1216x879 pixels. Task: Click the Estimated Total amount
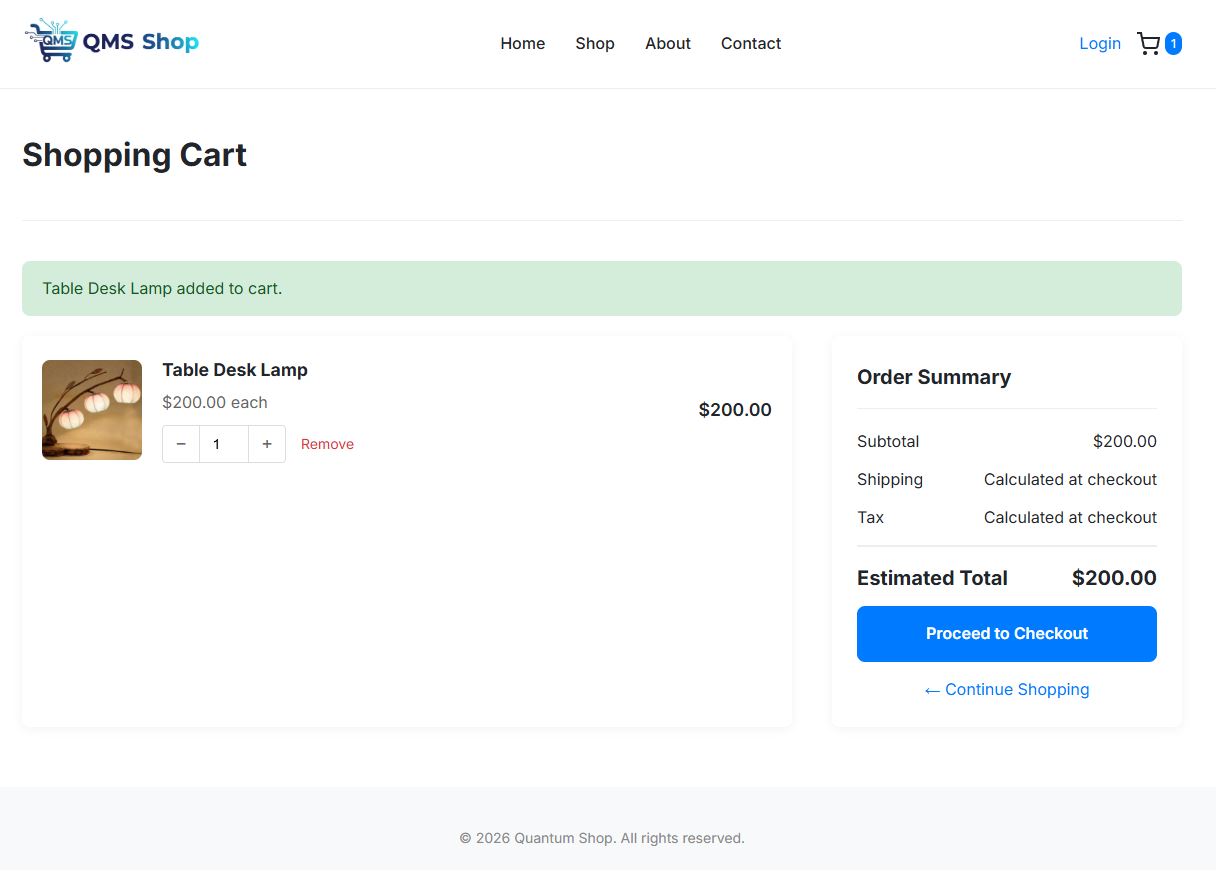tap(1113, 578)
